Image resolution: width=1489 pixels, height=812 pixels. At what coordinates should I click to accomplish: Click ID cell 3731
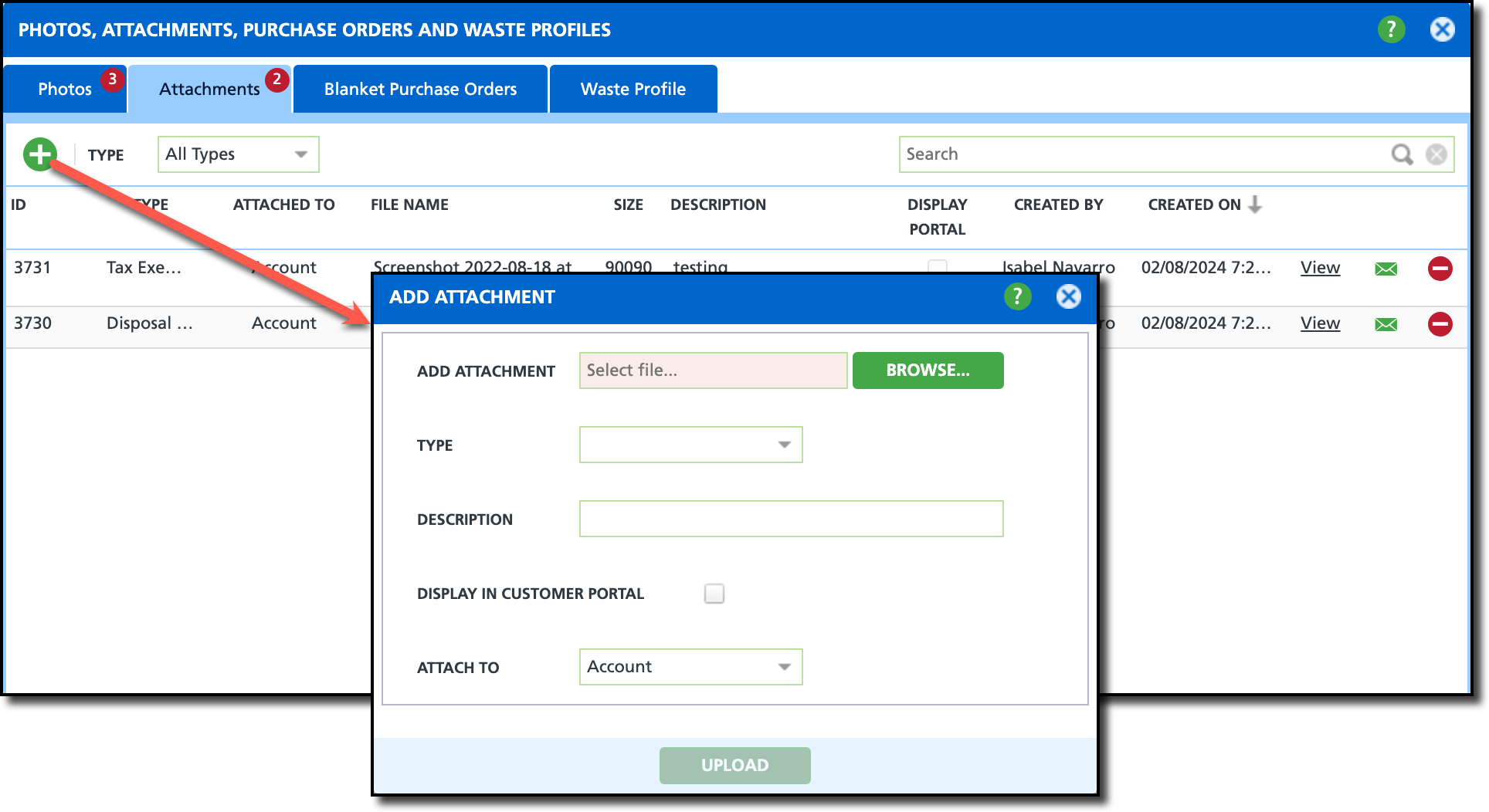pyautogui.click(x=32, y=268)
